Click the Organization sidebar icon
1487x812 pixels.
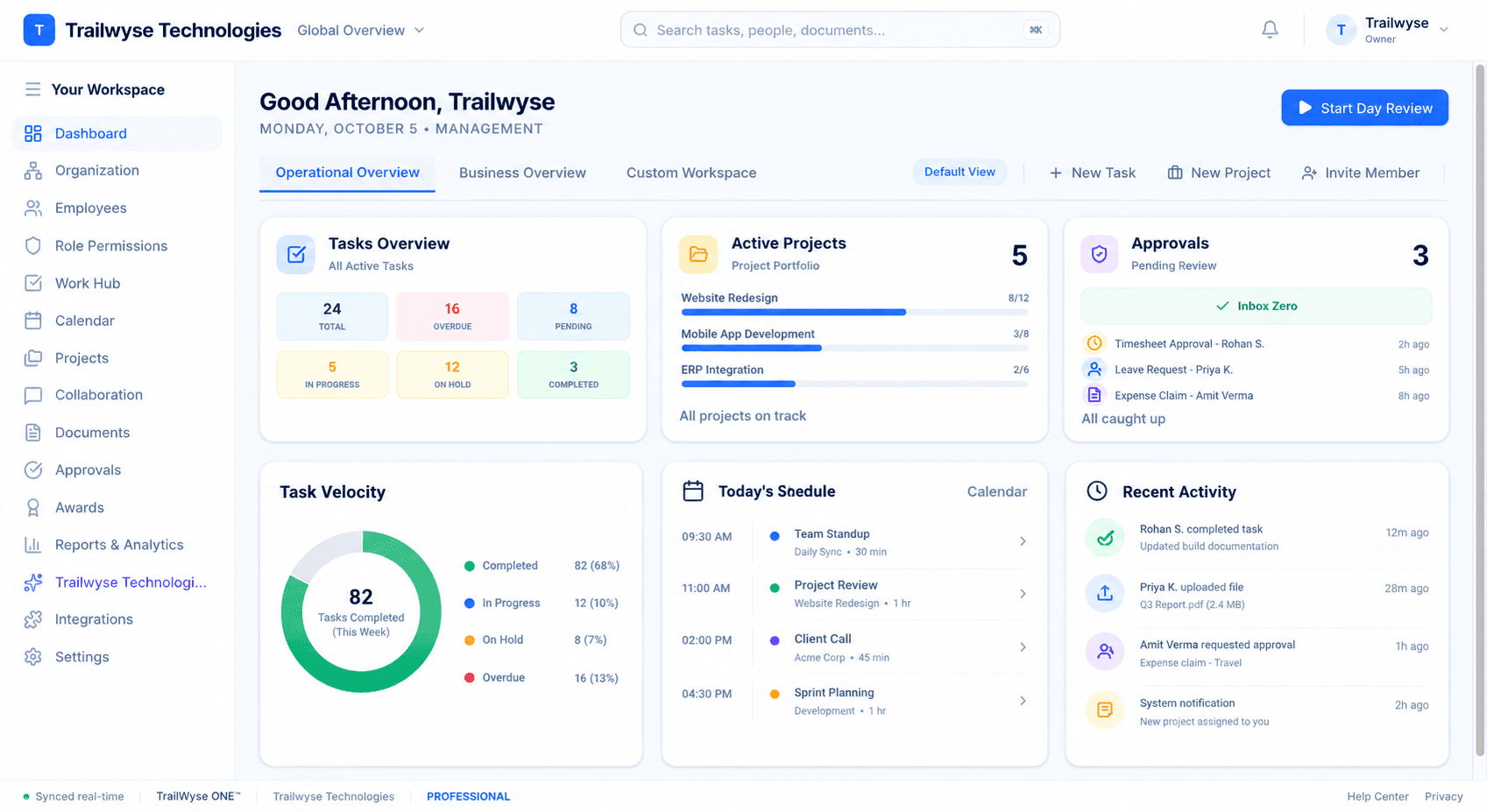pos(33,171)
